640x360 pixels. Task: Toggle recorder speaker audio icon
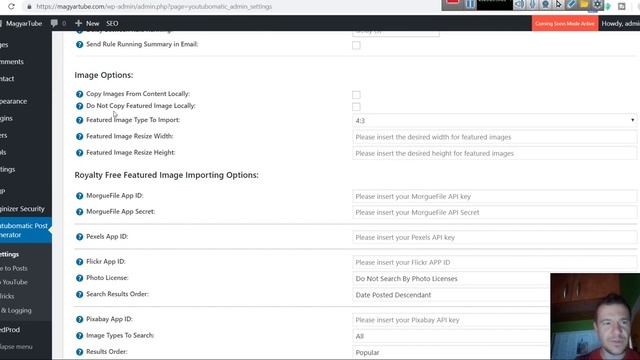pos(519,4)
